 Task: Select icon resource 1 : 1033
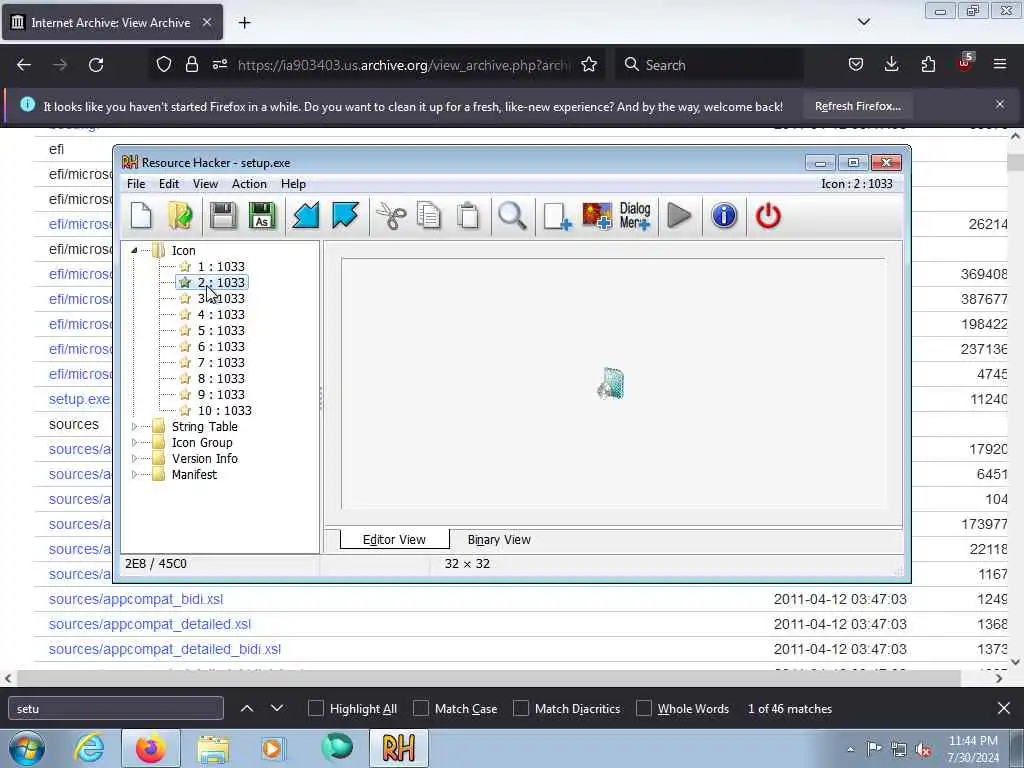pyautogui.click(x=221, y=266)
